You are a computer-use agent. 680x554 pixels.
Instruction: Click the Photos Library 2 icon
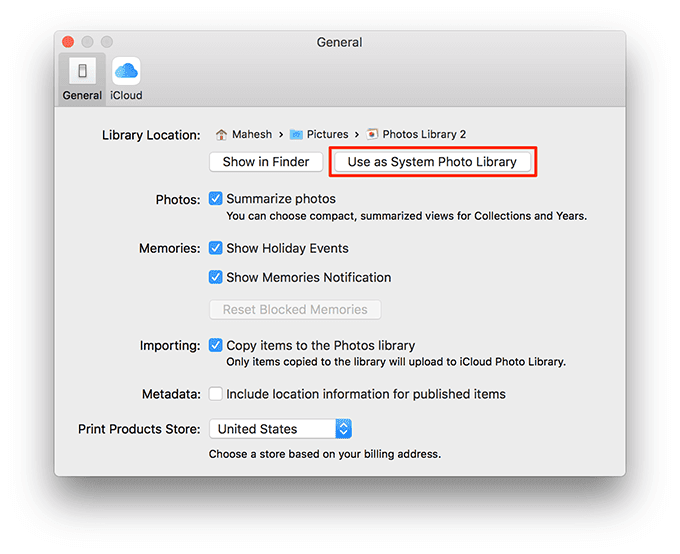coord(372,134)
